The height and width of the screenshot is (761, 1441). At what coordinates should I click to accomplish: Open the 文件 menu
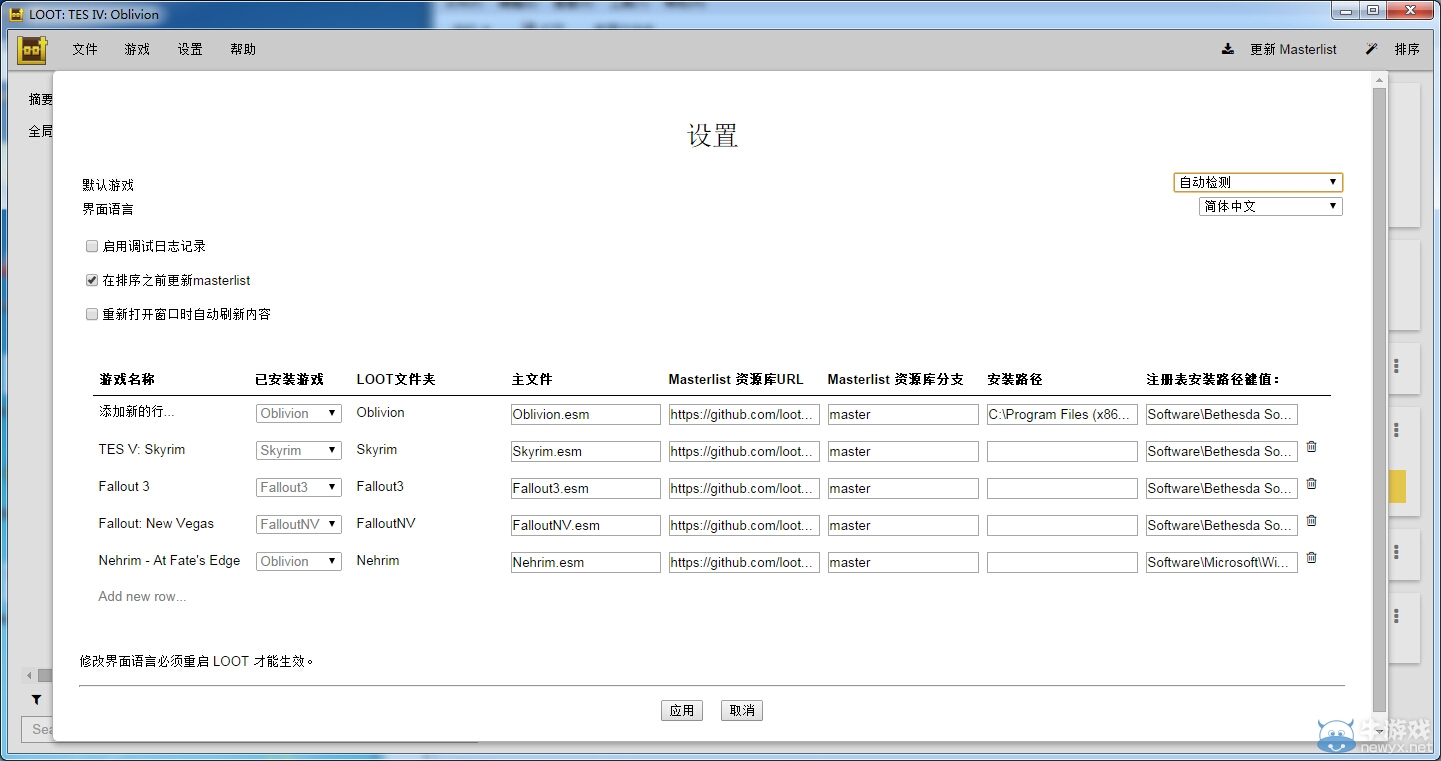85,49
